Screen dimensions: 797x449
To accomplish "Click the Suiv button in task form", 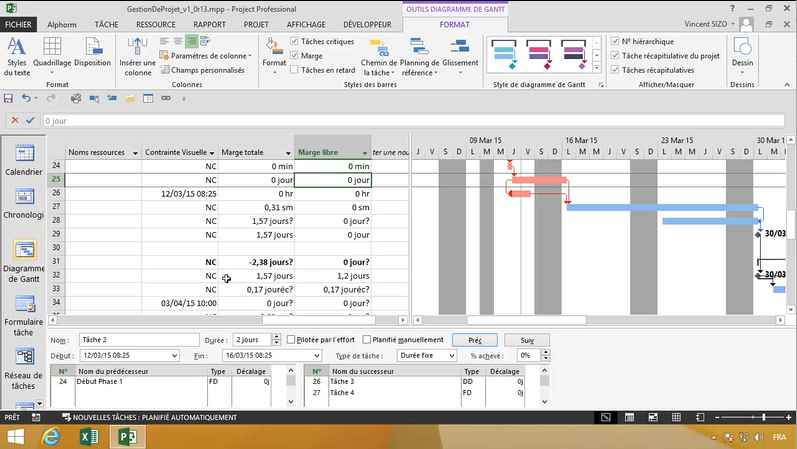I will click(526, 340).
